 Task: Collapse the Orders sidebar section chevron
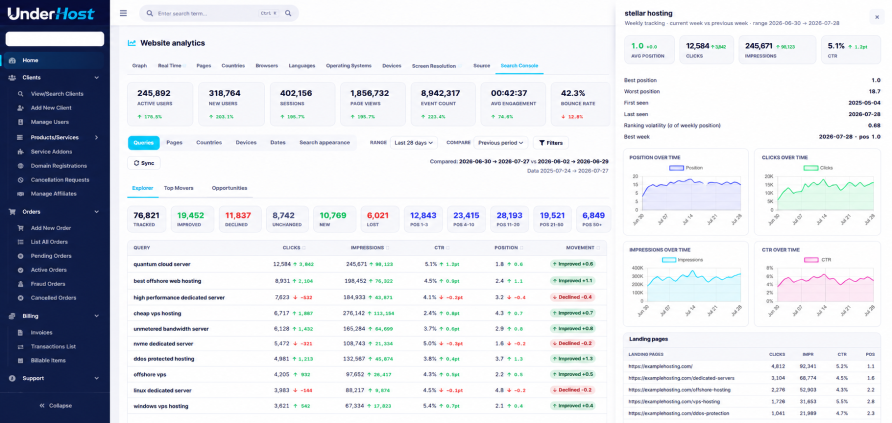pyautogui.click(x=97, y=212)
